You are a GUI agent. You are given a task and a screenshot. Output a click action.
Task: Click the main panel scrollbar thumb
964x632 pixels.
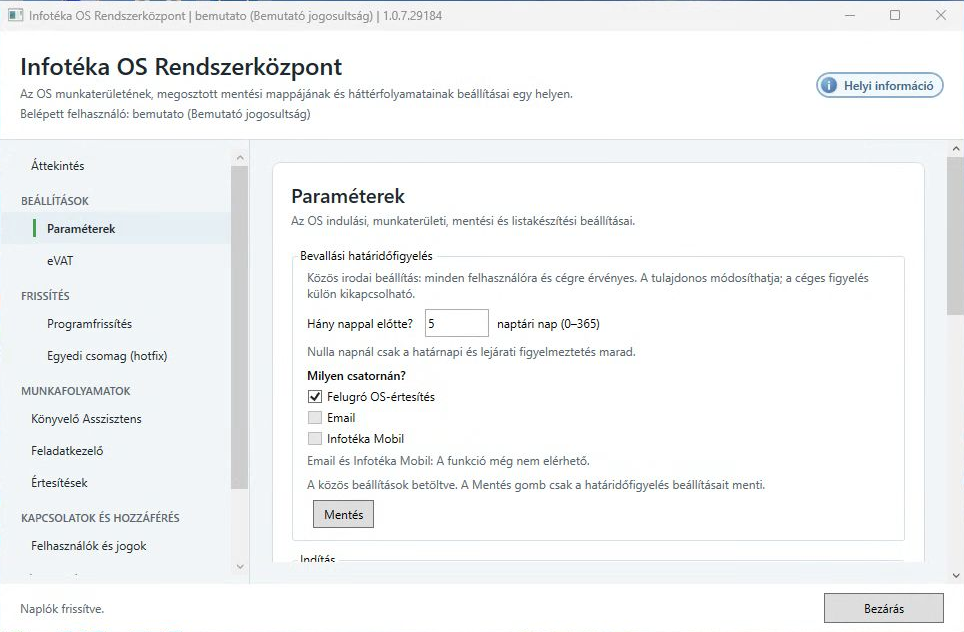click(x=956, y=237)
